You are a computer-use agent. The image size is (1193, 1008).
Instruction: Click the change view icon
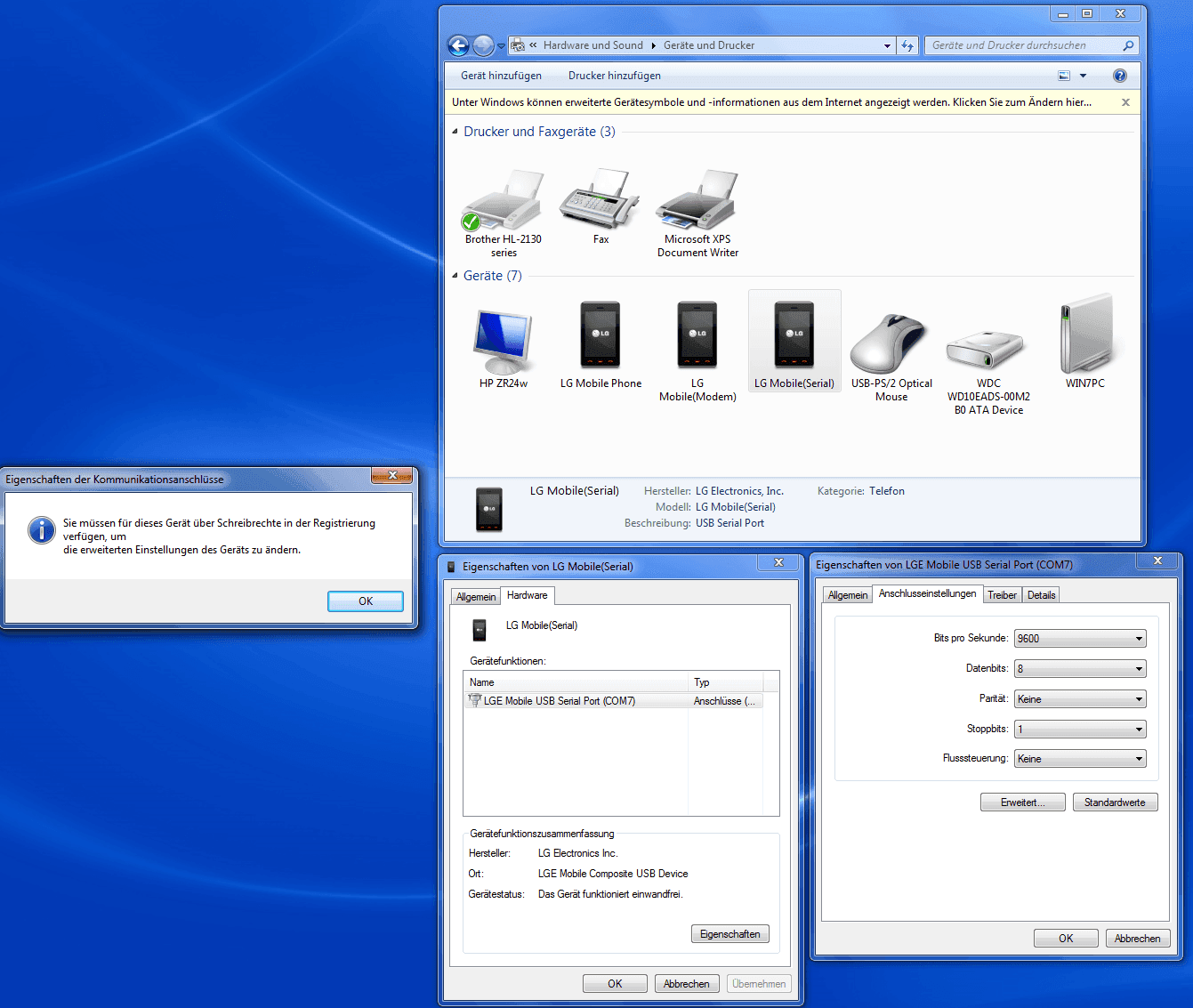1064,76
